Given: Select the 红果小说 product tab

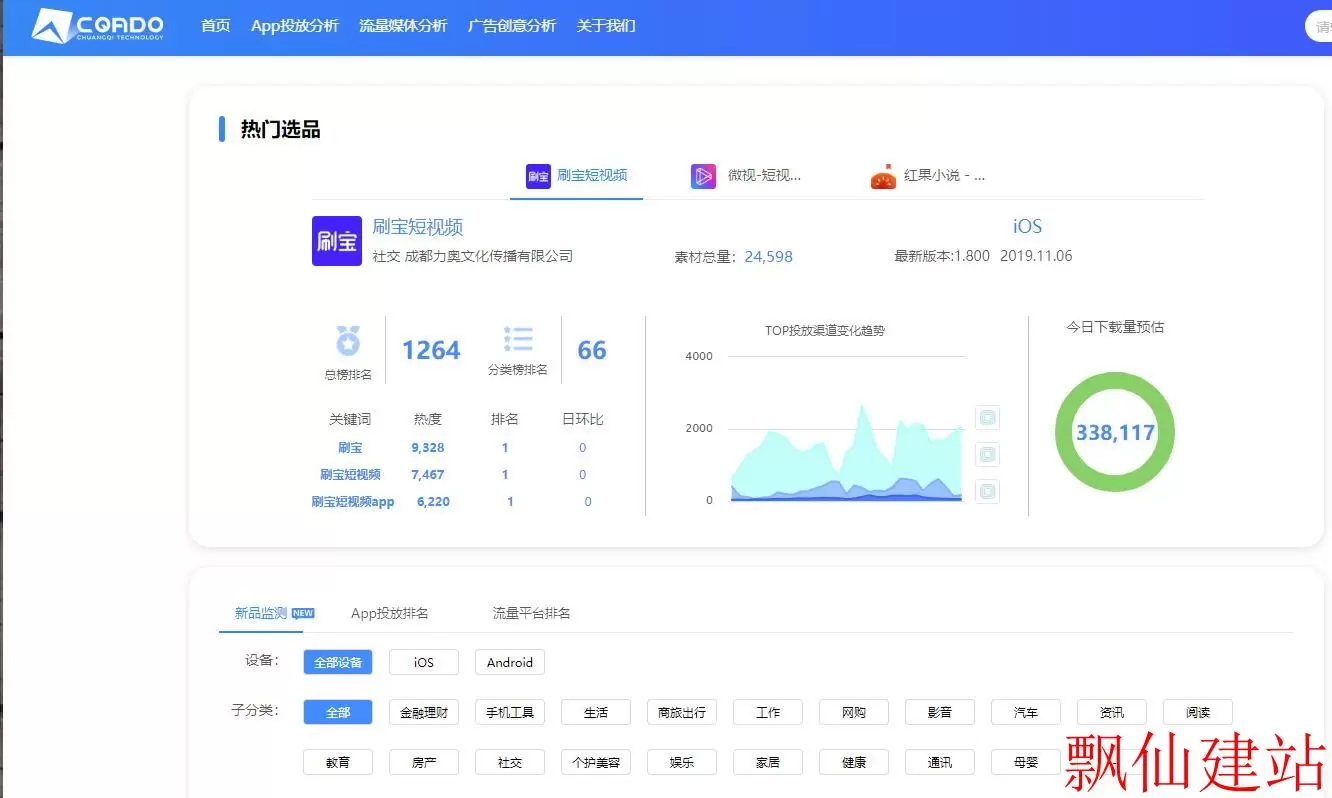Looking at the screenshot, I should click(x=928, y=176).
